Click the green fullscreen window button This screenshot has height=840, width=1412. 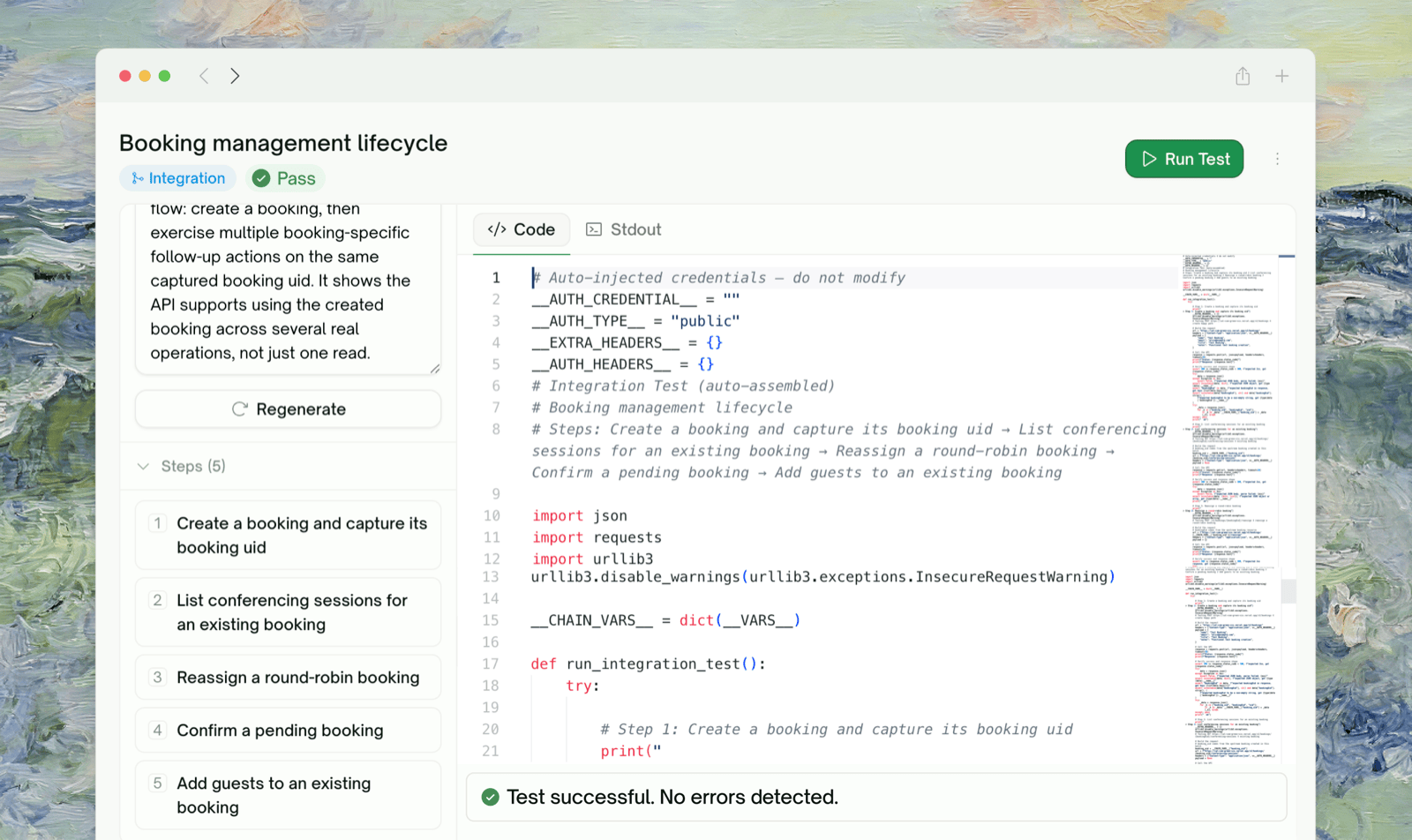point(164,76)
